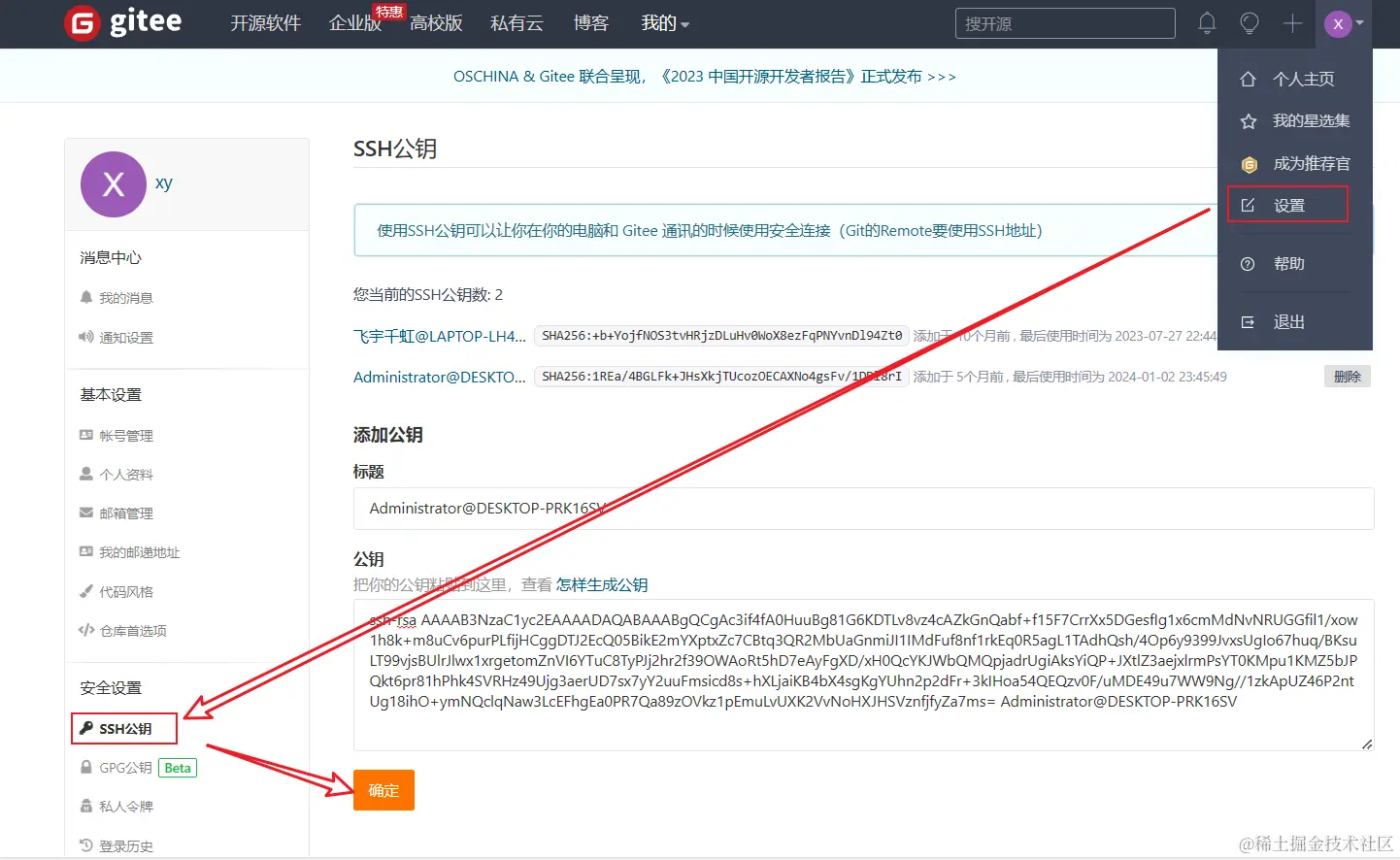Click the SHA256:+b+YojfNOS fingerprint text
1400x860 pixels.
721,336
